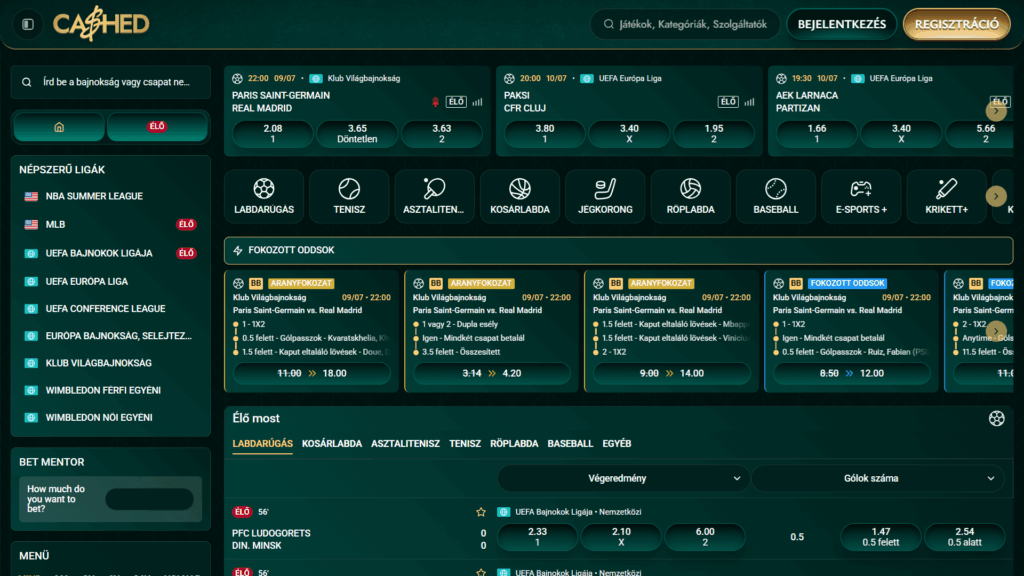Open the E-Sports + category
This screenshot has height=576, width=1024.
pyautogui.click(x=861, y=197)
